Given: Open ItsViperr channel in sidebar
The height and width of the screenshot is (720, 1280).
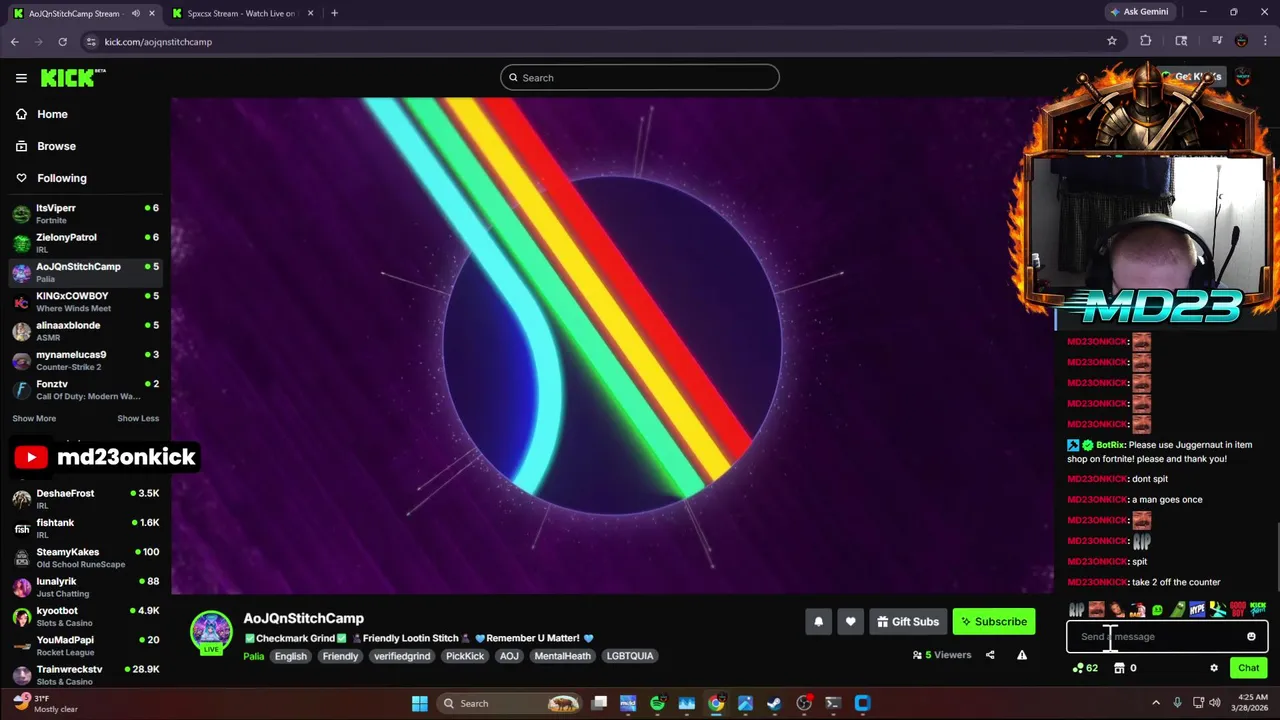Looking at the screenshot, I should 85,213.
